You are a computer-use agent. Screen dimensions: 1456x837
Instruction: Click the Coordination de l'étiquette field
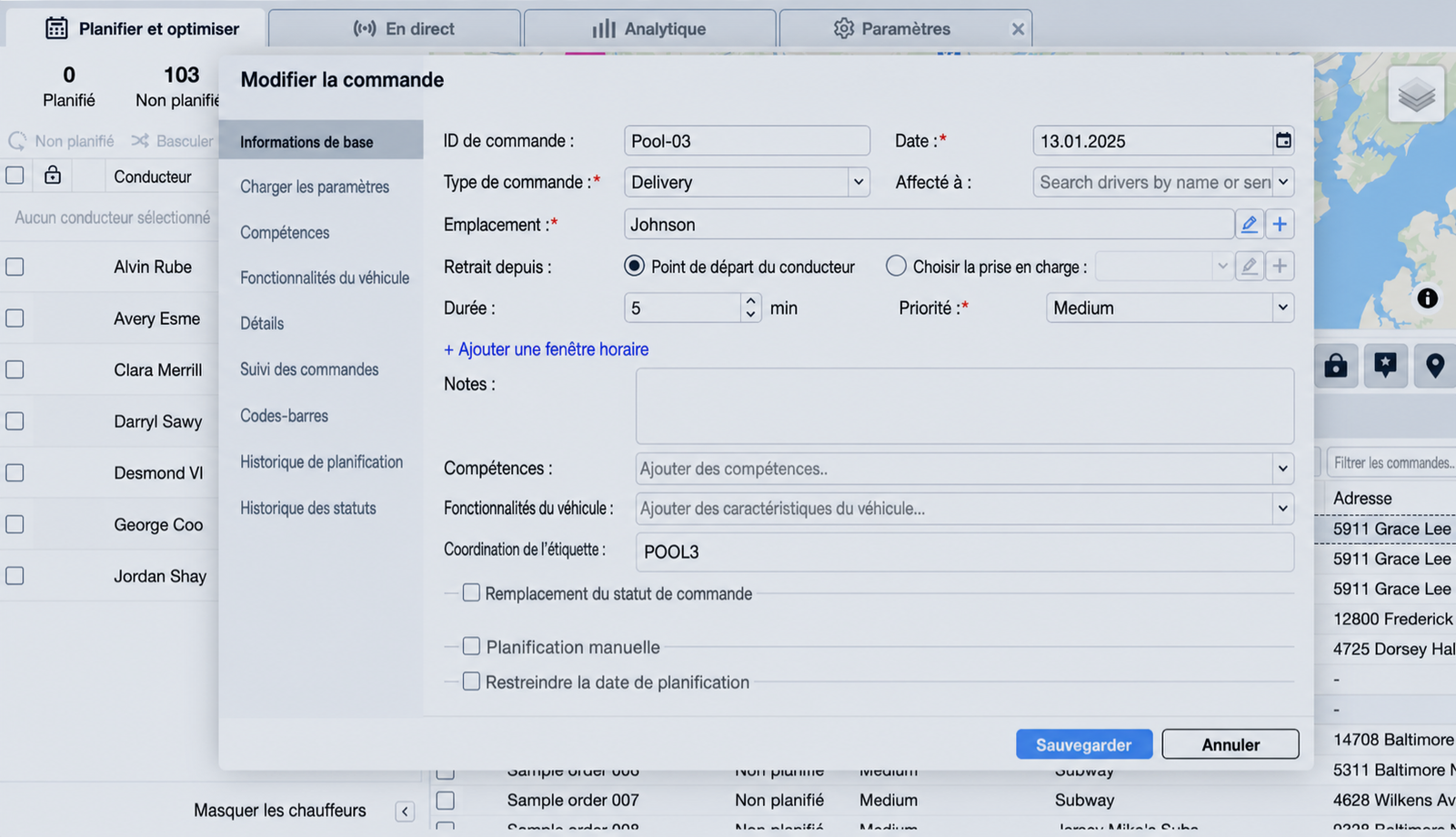point(964,552)
